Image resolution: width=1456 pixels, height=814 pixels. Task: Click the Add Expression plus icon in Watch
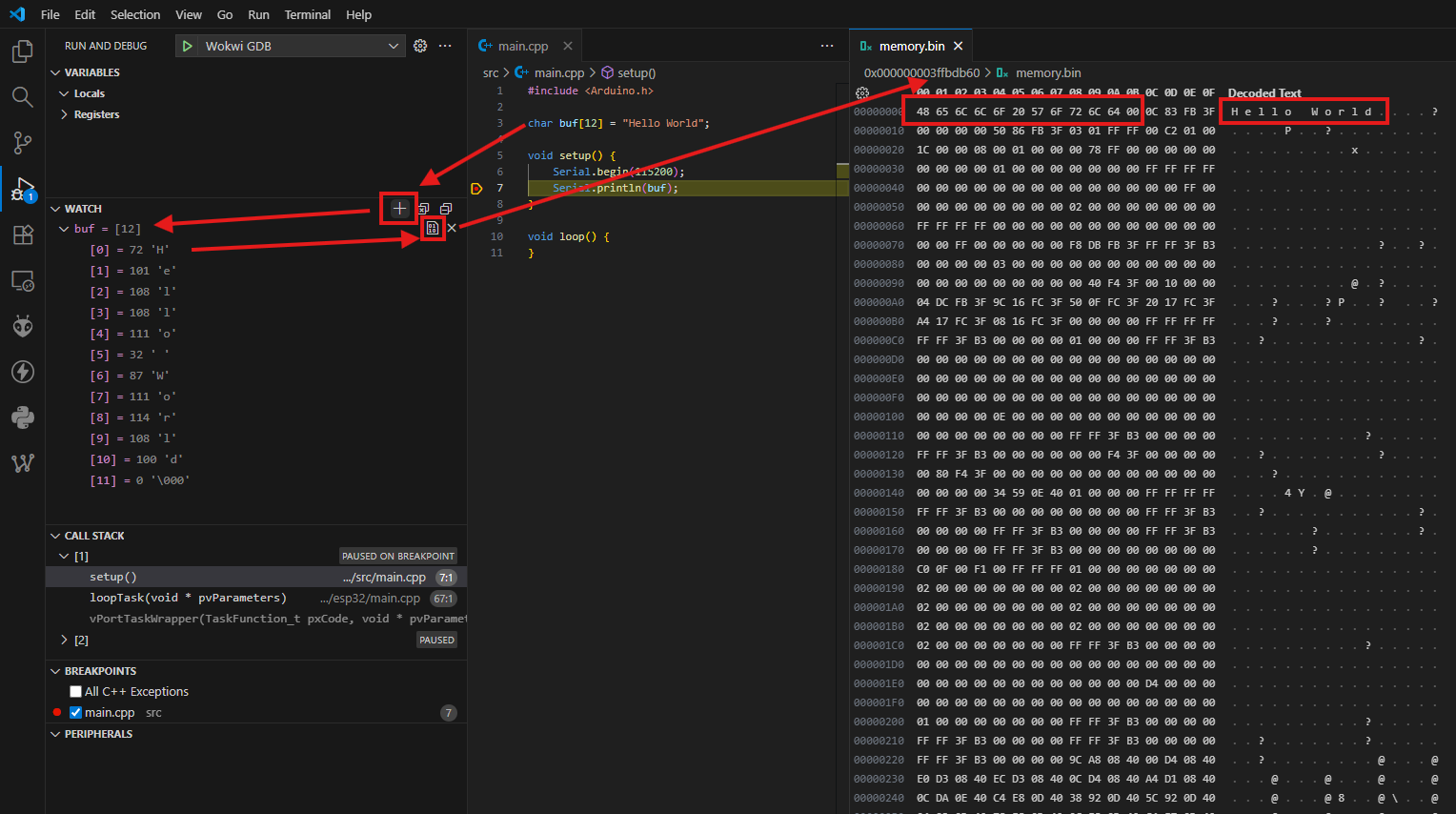(x=399, y=208)
